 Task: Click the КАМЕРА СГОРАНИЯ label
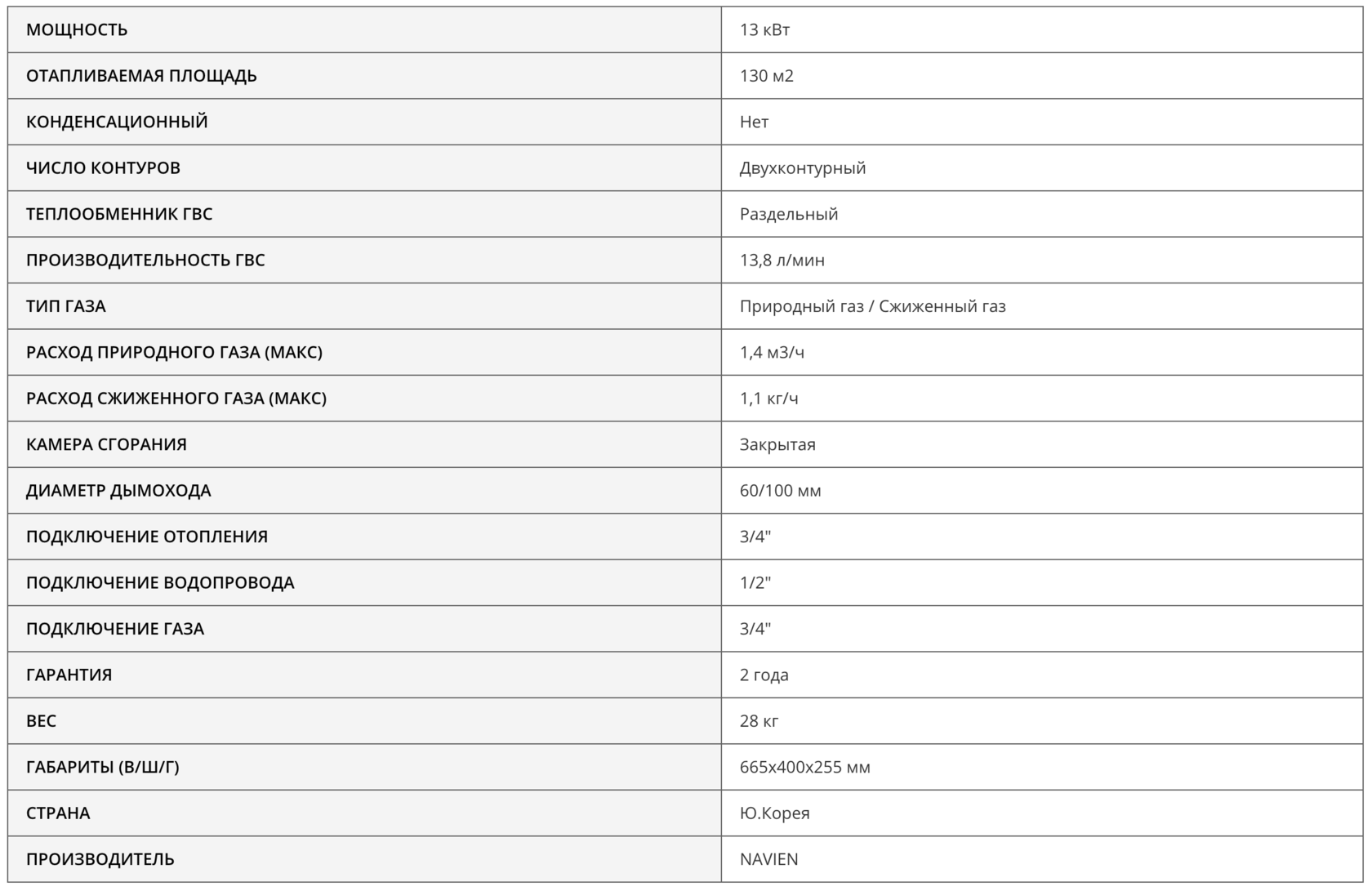pos(106,444)
